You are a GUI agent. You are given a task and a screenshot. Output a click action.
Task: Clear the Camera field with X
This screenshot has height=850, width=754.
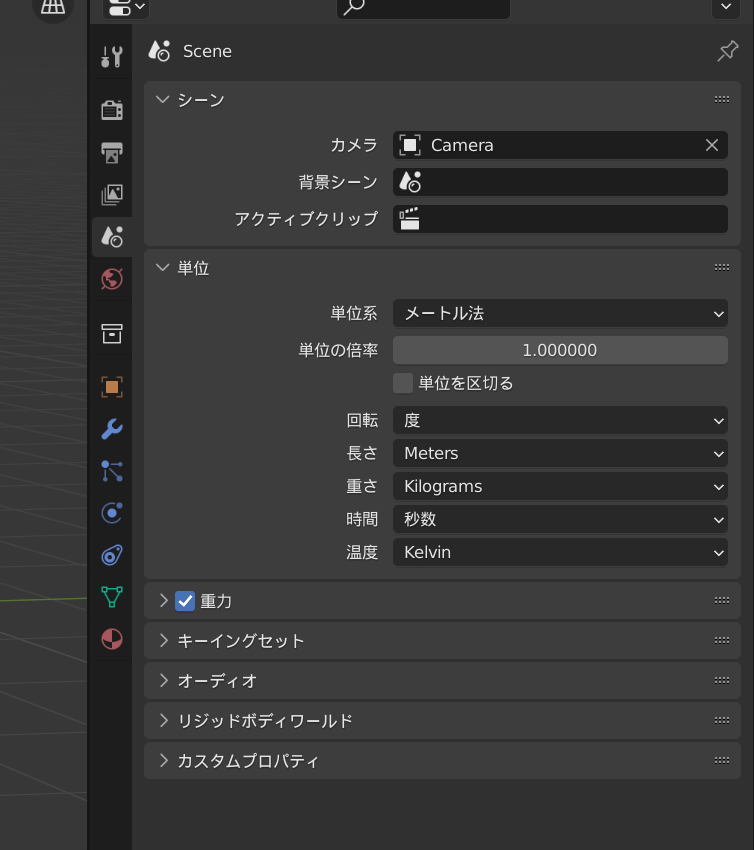(712, 145)
